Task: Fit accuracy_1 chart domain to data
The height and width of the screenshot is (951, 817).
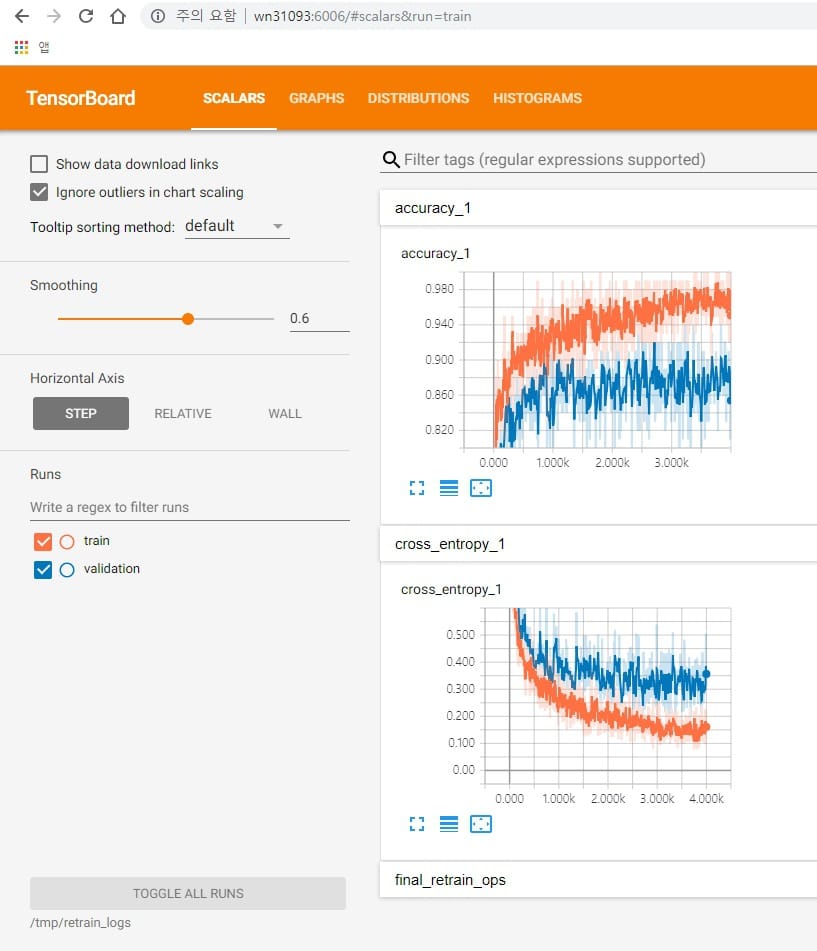Action: (481, 488)
